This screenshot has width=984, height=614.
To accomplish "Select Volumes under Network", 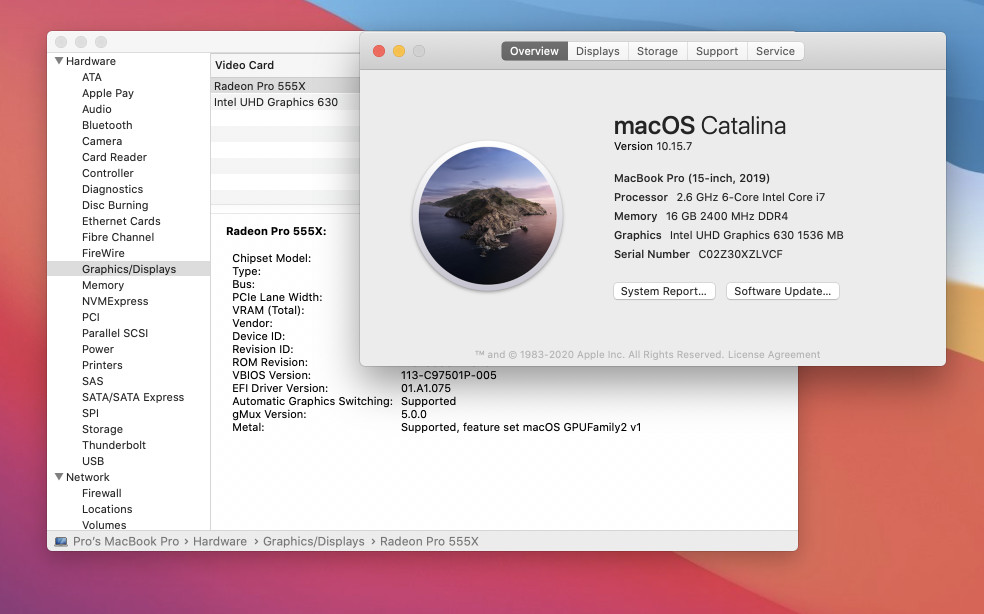I will click(x=104, y=525).
